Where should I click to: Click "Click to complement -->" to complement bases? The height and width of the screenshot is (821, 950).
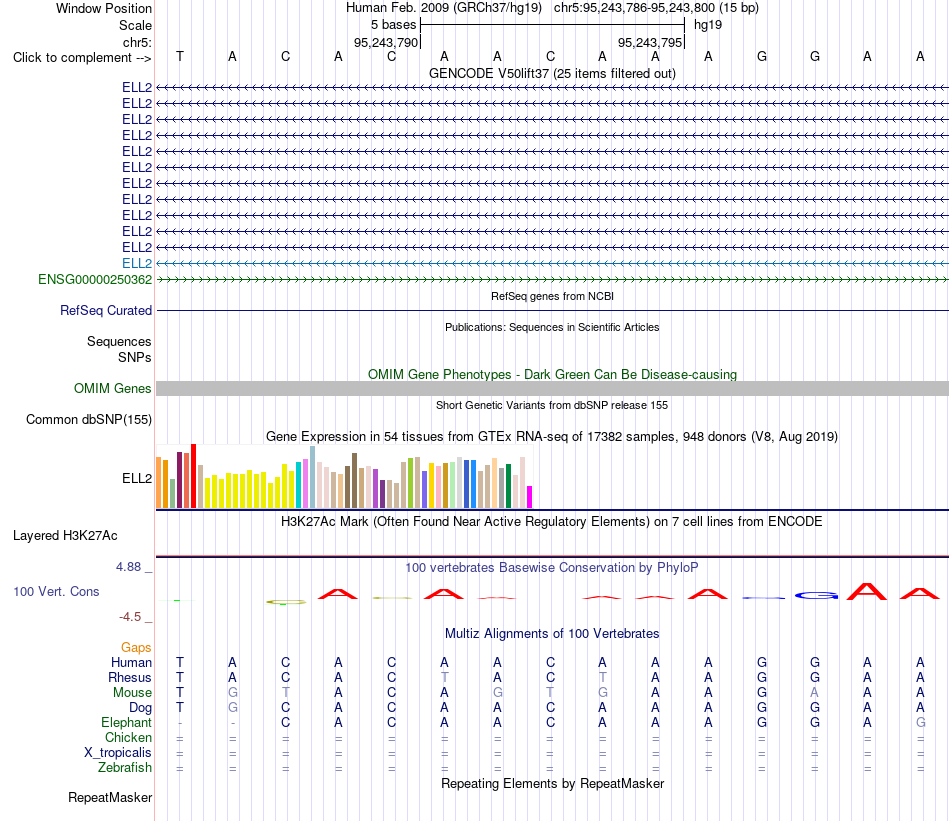pos(82,58)
